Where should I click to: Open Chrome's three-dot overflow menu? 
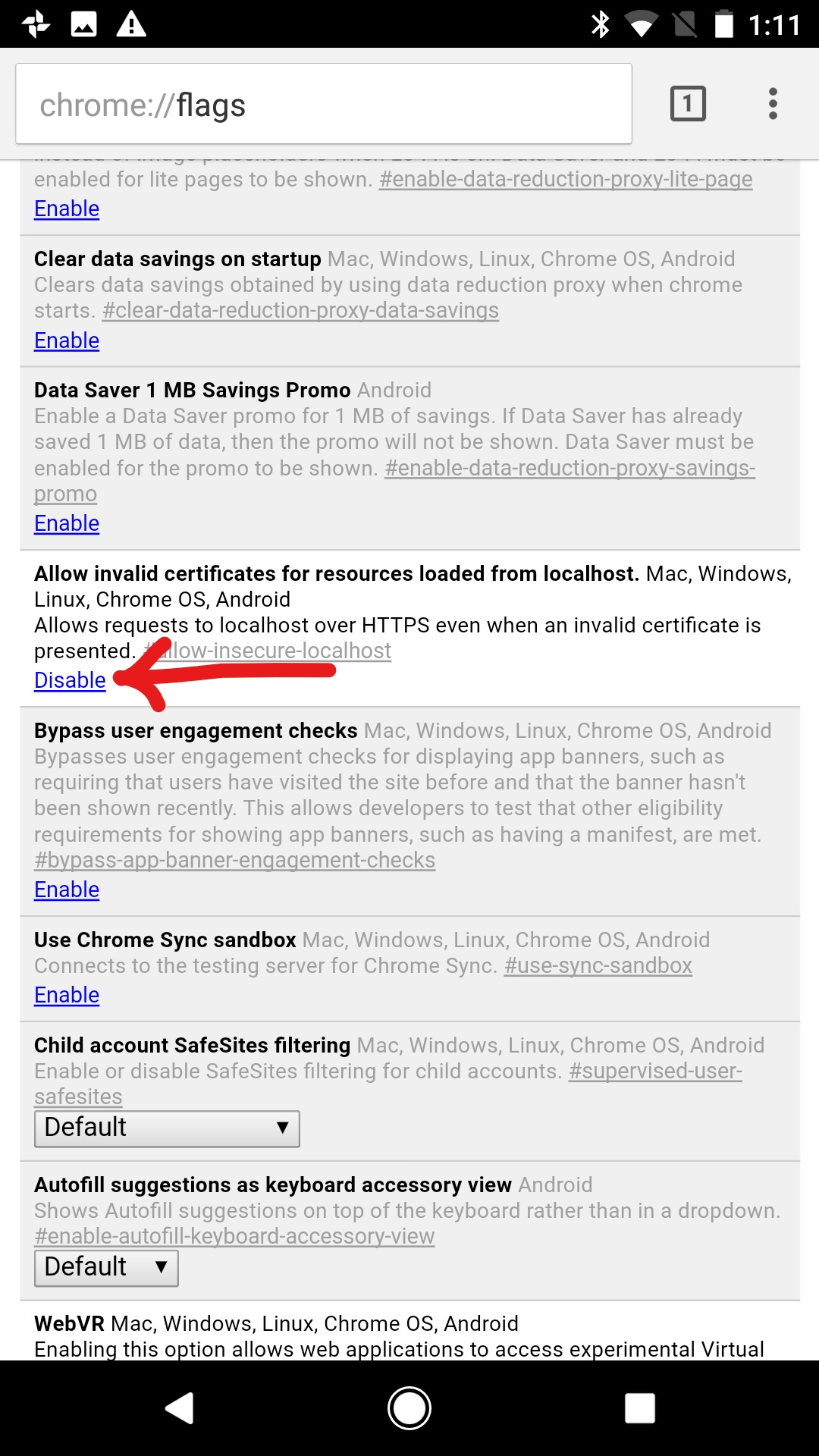(x=773, y=103)
